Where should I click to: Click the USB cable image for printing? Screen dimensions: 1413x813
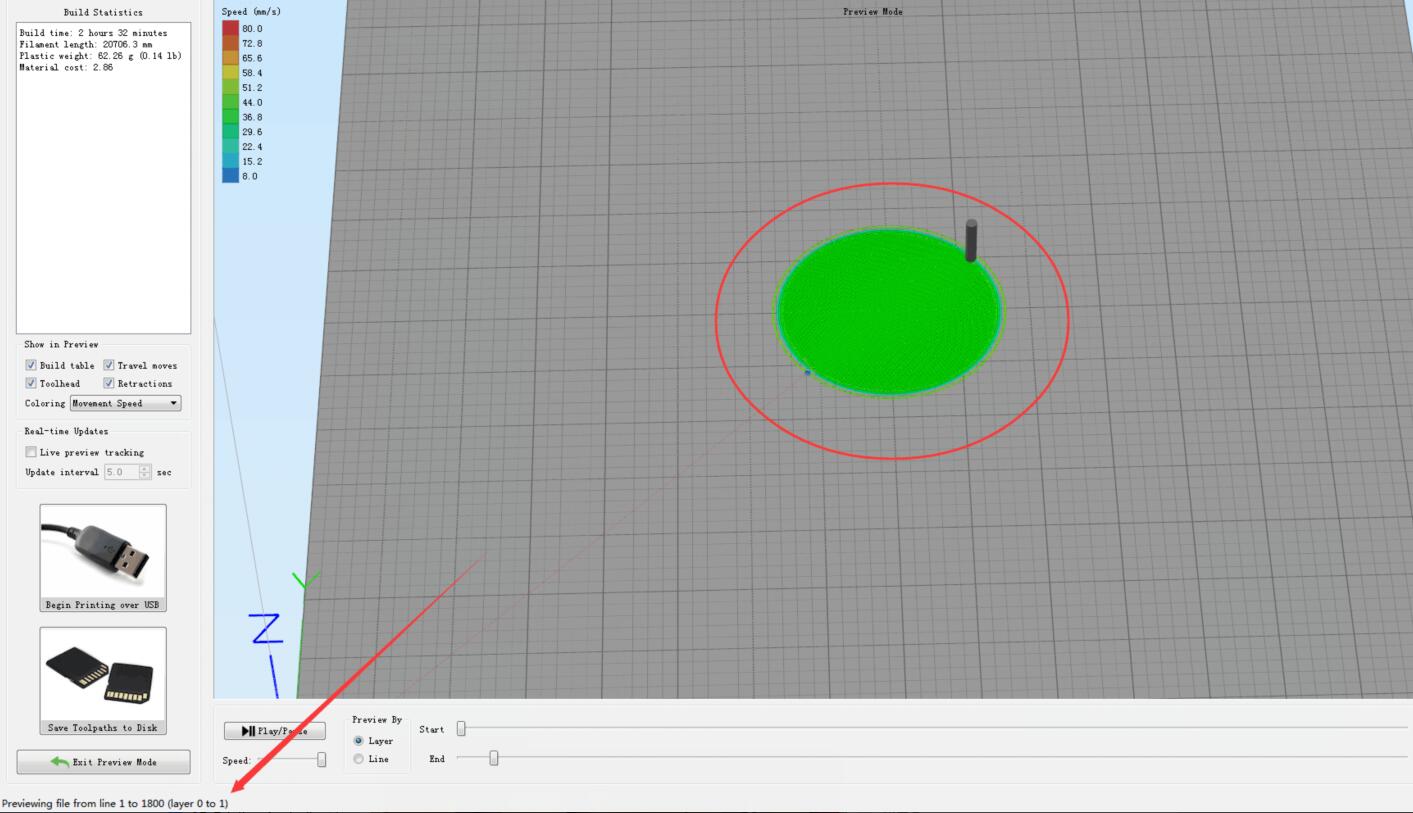(102, 550)
